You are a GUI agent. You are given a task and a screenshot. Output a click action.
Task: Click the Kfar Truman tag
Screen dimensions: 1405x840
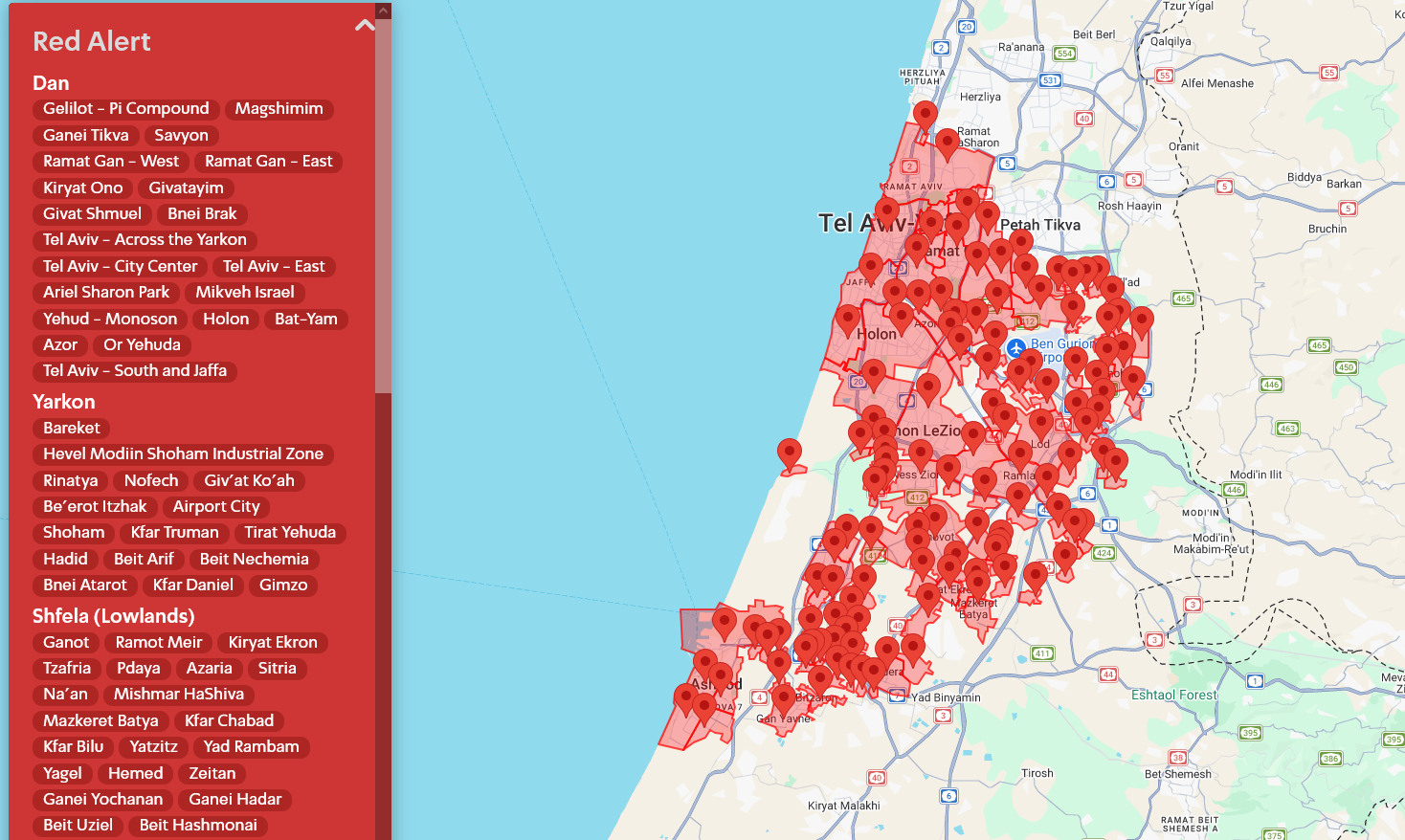175,533
